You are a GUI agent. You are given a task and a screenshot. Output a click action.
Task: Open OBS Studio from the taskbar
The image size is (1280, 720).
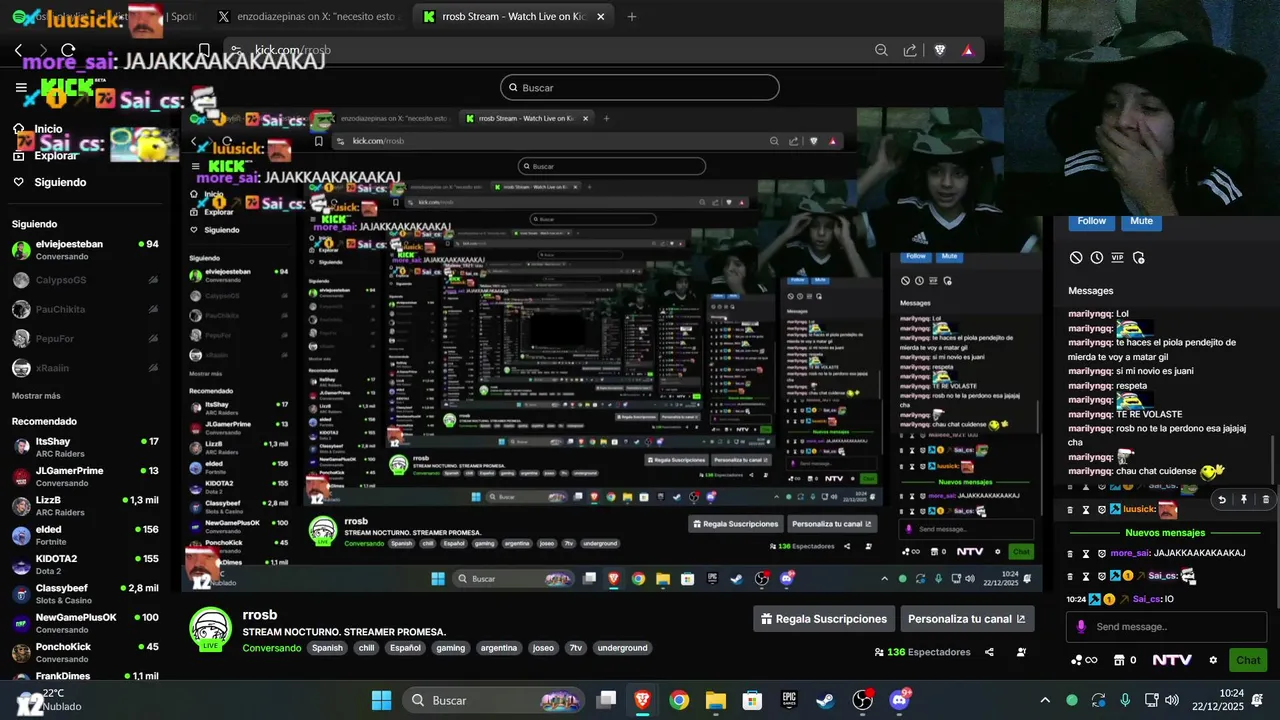click(x=862, y=700)
